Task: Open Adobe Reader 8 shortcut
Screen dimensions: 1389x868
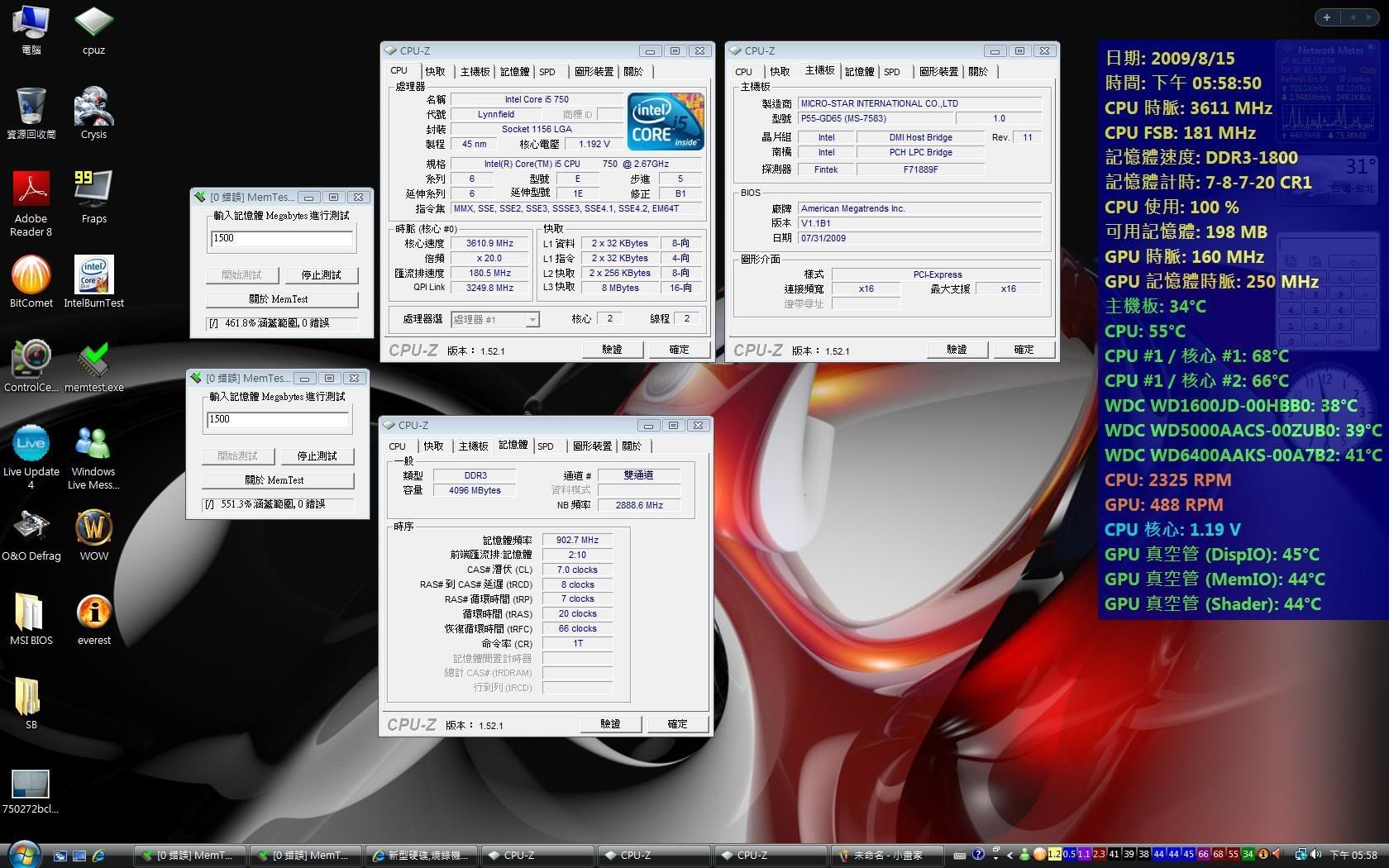Action: [31, 203]
